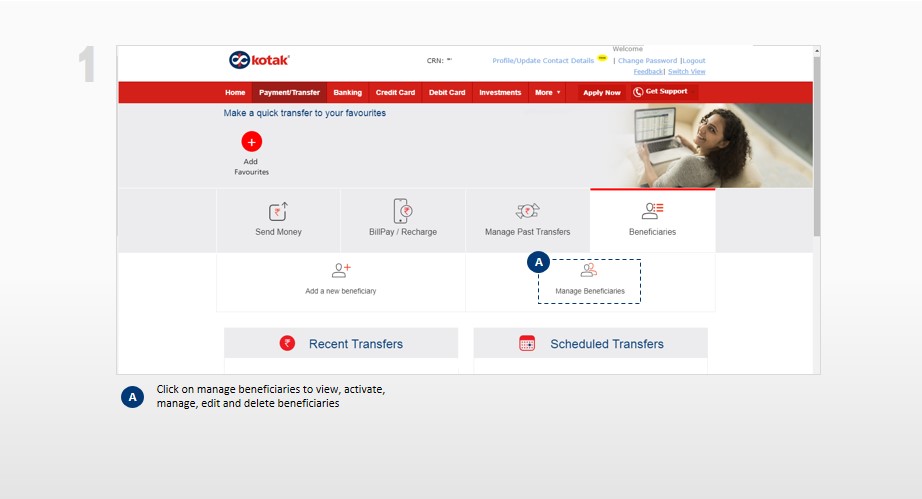Click Get Support text
The width and height of the screenshot is (922, 499).
666,91
